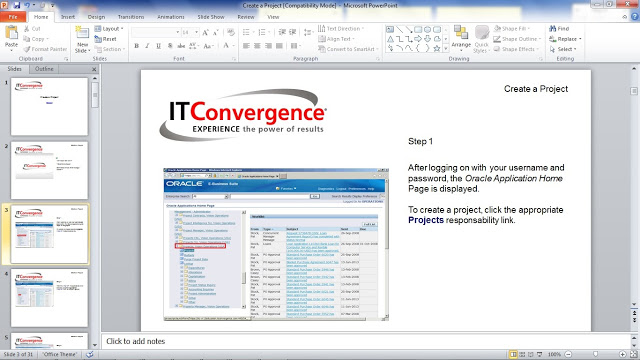The height and width of the screenshot is (360, 640).
Task: Click the Arrange icon
Action: [461, 39]
